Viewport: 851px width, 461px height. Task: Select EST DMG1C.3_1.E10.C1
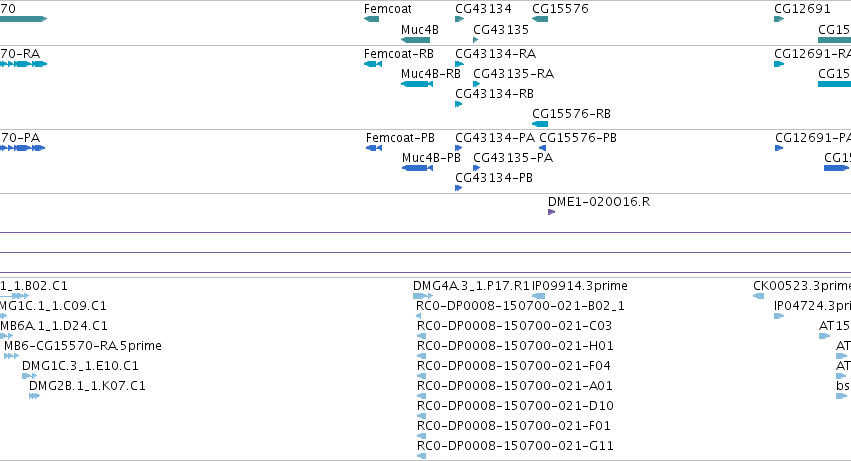pyautogui.click(x=80, y=366)
